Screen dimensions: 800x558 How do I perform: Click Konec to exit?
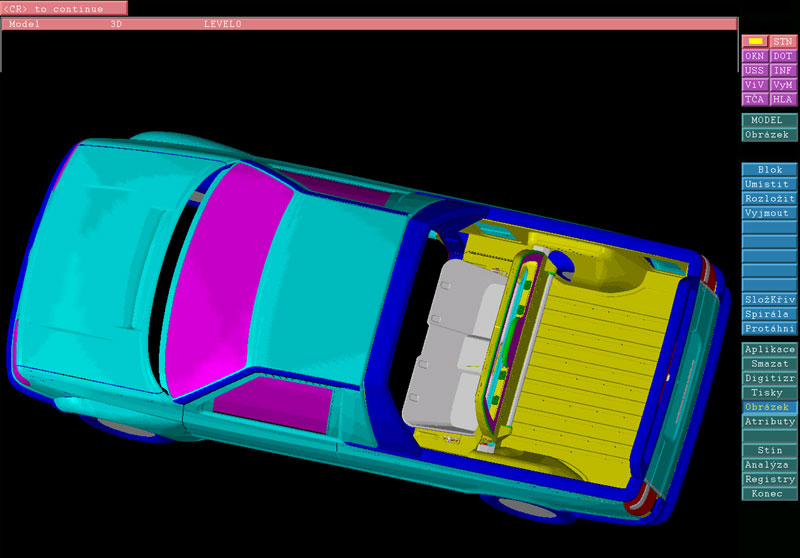(x=769, y=494)
